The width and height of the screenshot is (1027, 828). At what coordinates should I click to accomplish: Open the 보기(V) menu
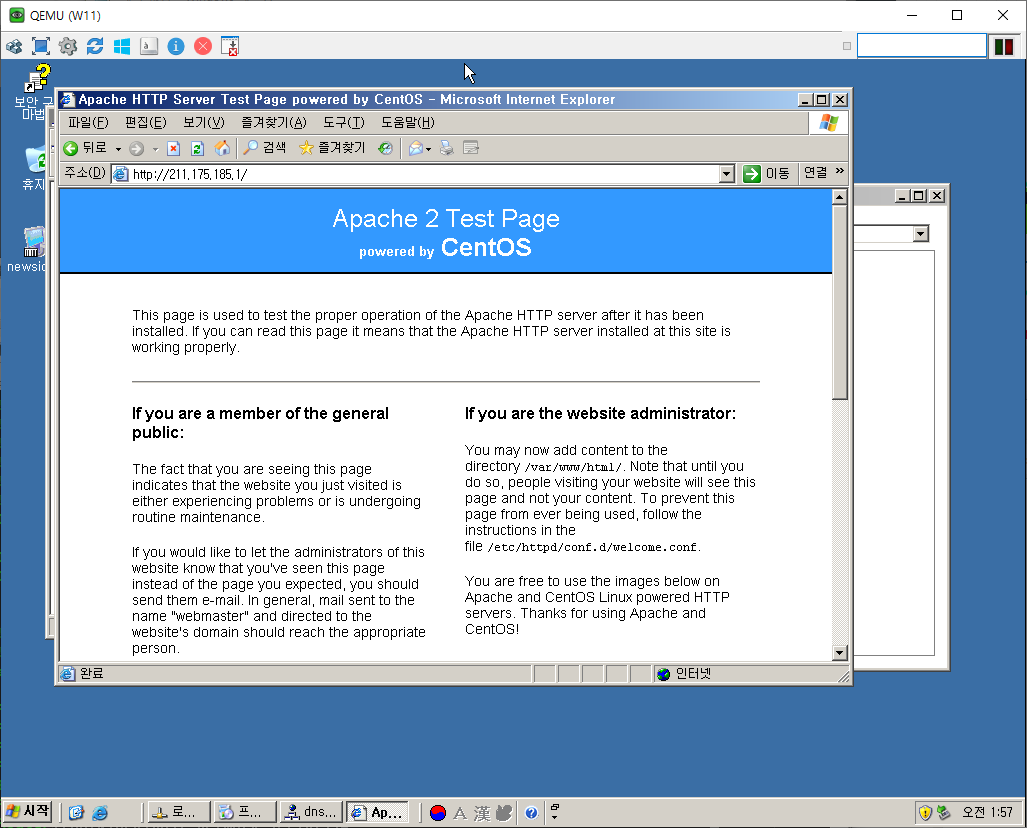(x=203, y=122)
